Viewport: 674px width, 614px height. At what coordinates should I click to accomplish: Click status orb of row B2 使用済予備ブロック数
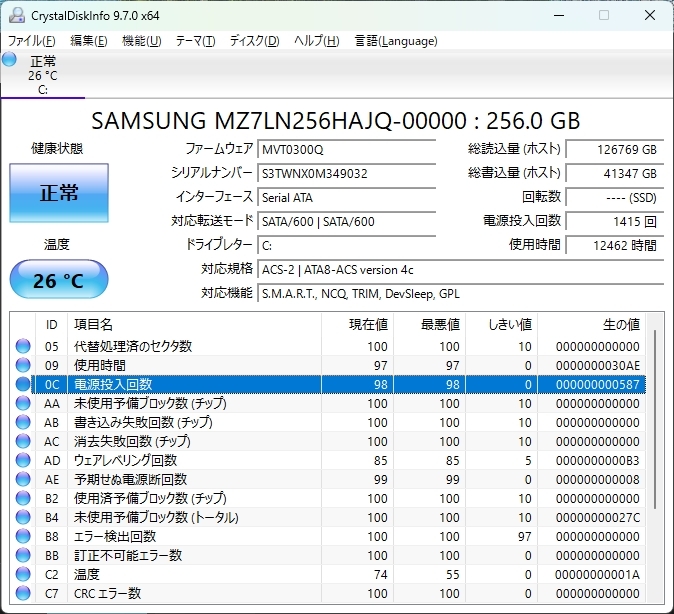[x=23, y=498]
